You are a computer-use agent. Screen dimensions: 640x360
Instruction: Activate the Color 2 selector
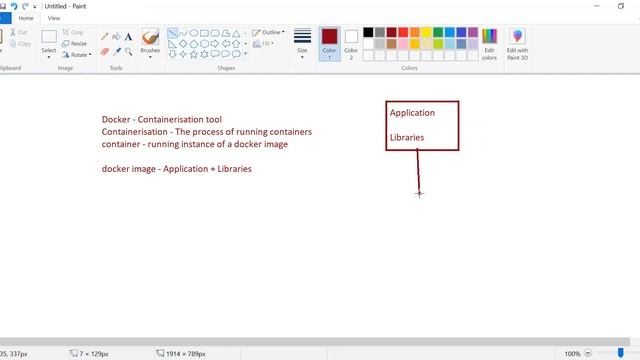(351, 44)
